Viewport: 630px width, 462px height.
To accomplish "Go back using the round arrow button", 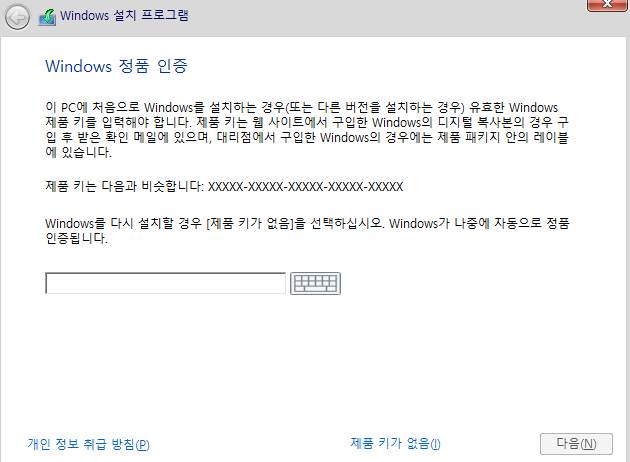I will [17, 17].
